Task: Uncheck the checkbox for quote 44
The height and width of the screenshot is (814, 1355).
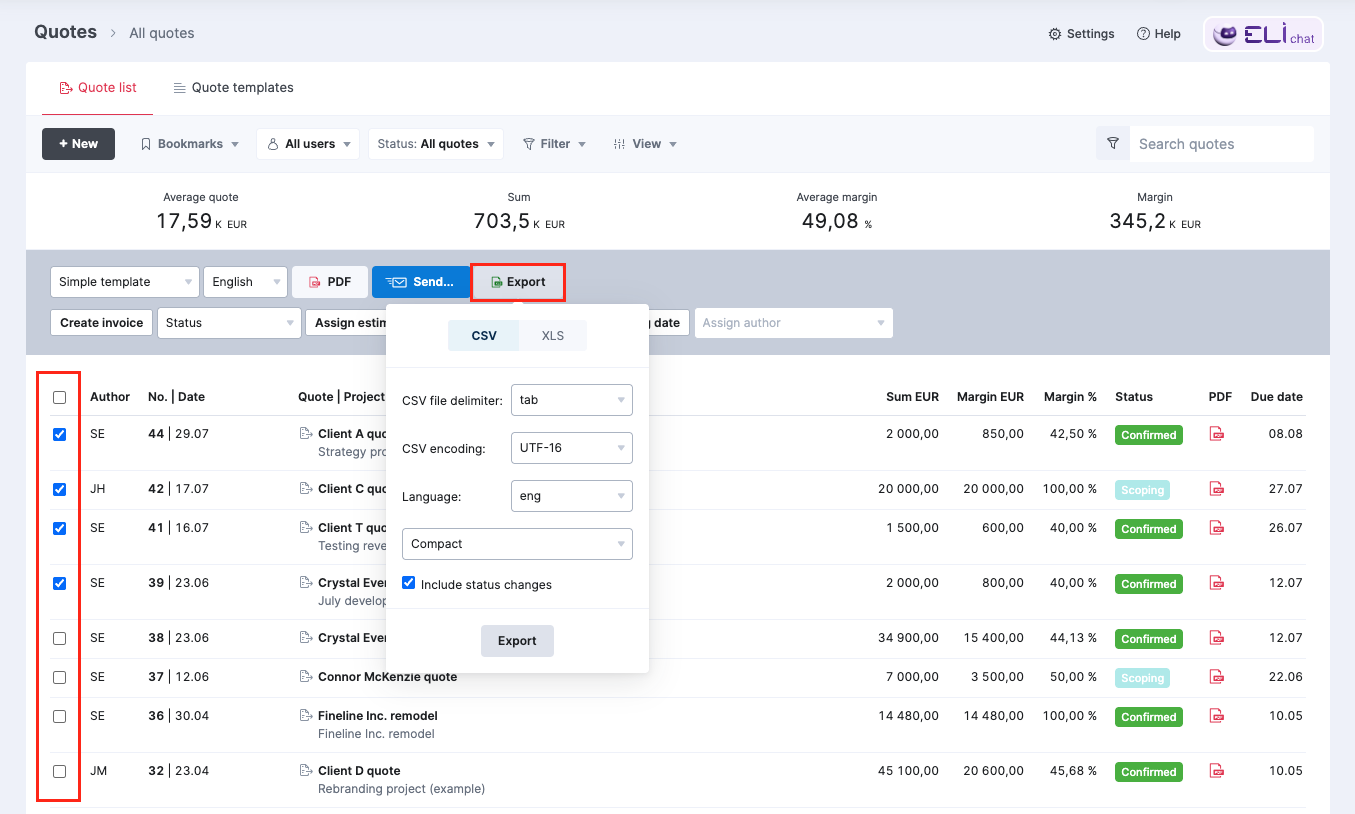Action: tap(59, 435)
